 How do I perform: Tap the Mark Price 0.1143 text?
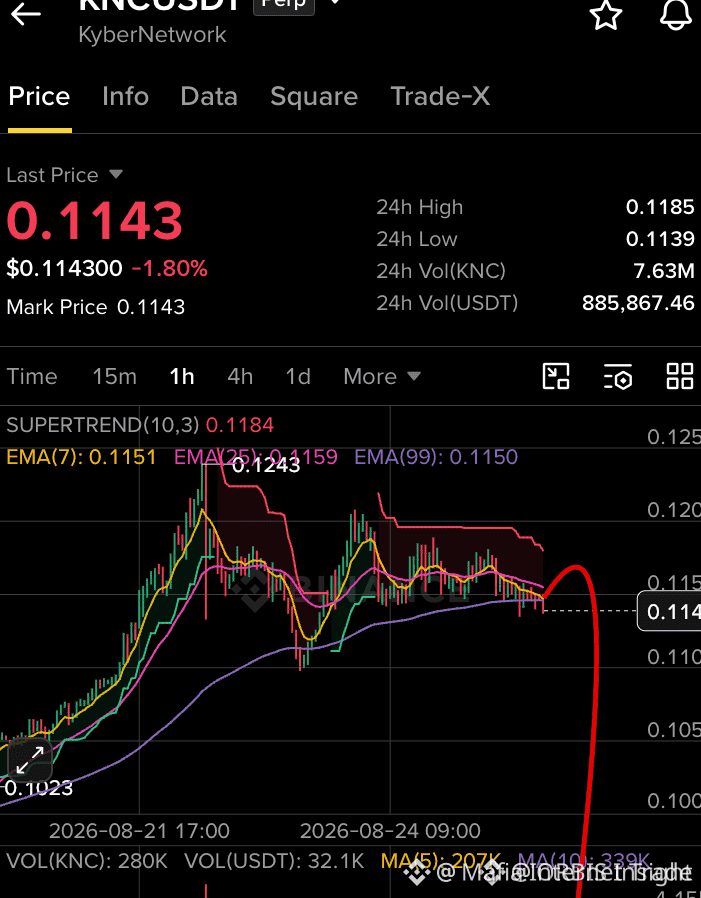point(96,307)
